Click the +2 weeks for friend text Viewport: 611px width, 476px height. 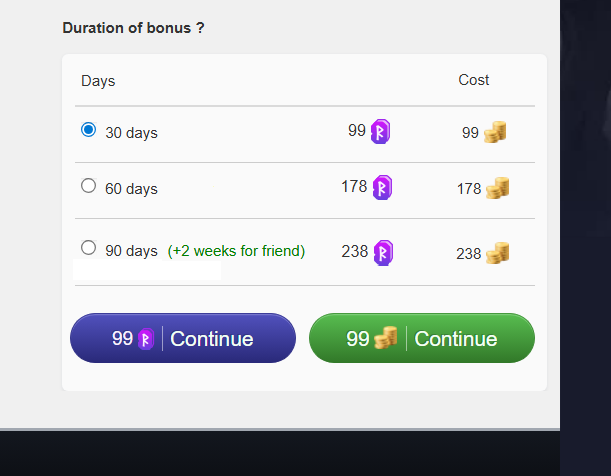(236, 251)
